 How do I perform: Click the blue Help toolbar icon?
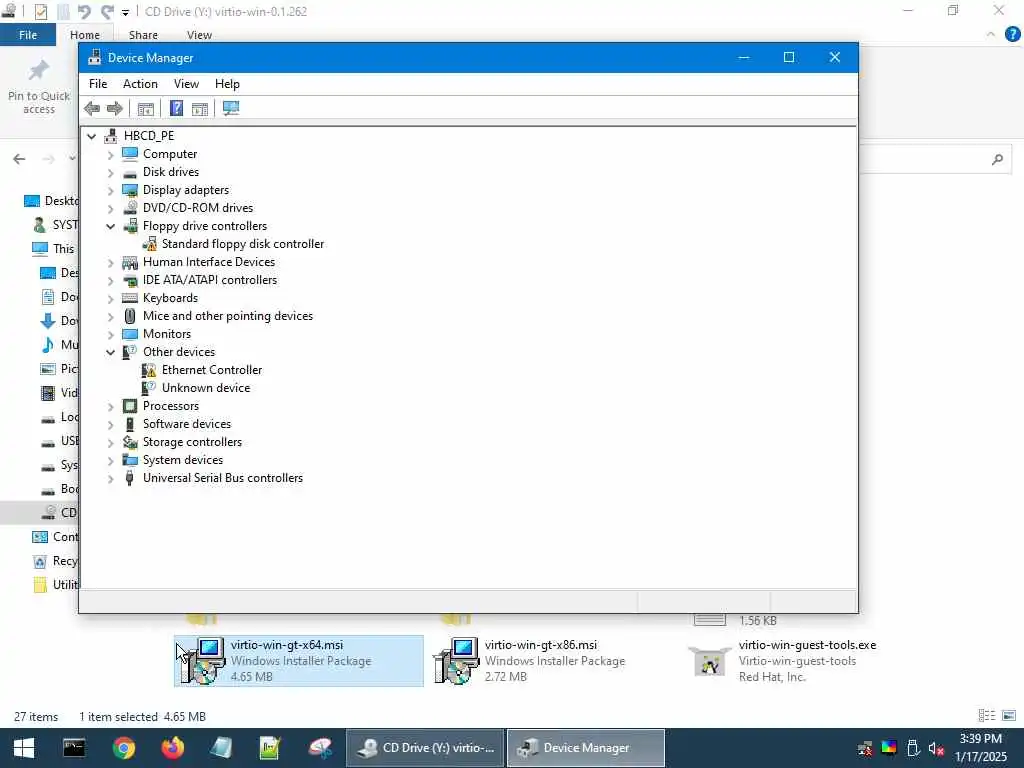pos(176,108)
